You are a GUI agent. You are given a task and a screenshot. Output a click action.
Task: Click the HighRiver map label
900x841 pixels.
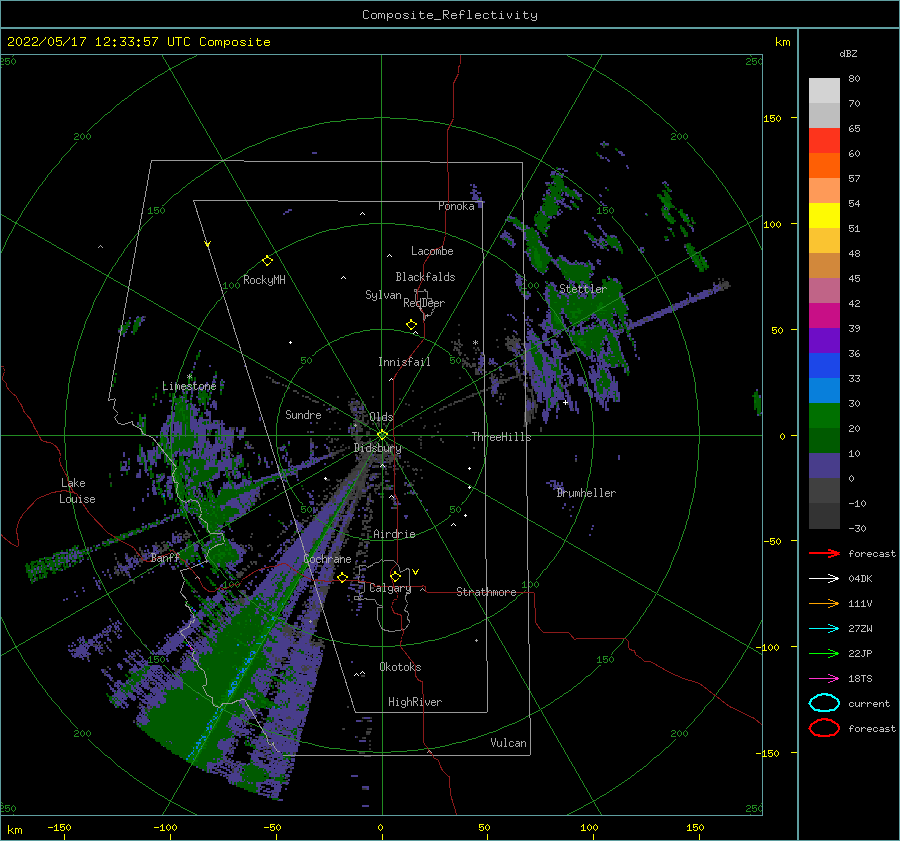tap(414, 702)
